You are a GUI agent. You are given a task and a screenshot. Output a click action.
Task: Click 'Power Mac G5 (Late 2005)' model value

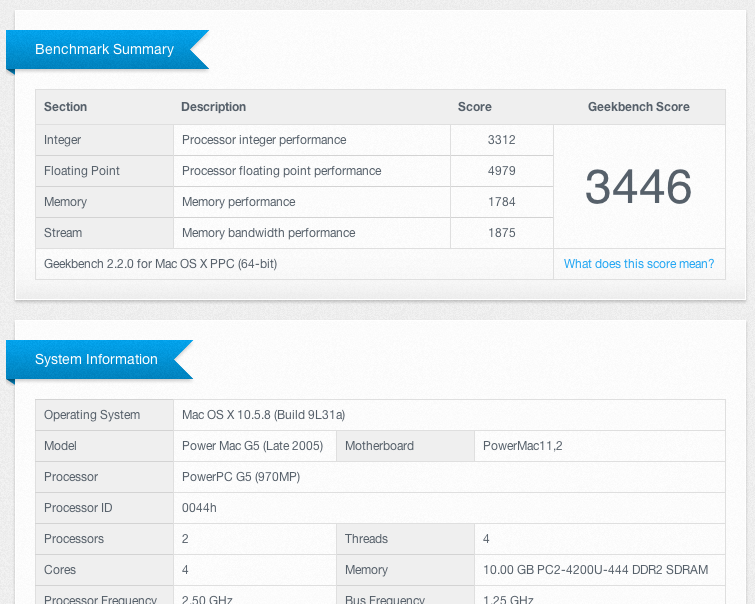[x=252, y=446]
